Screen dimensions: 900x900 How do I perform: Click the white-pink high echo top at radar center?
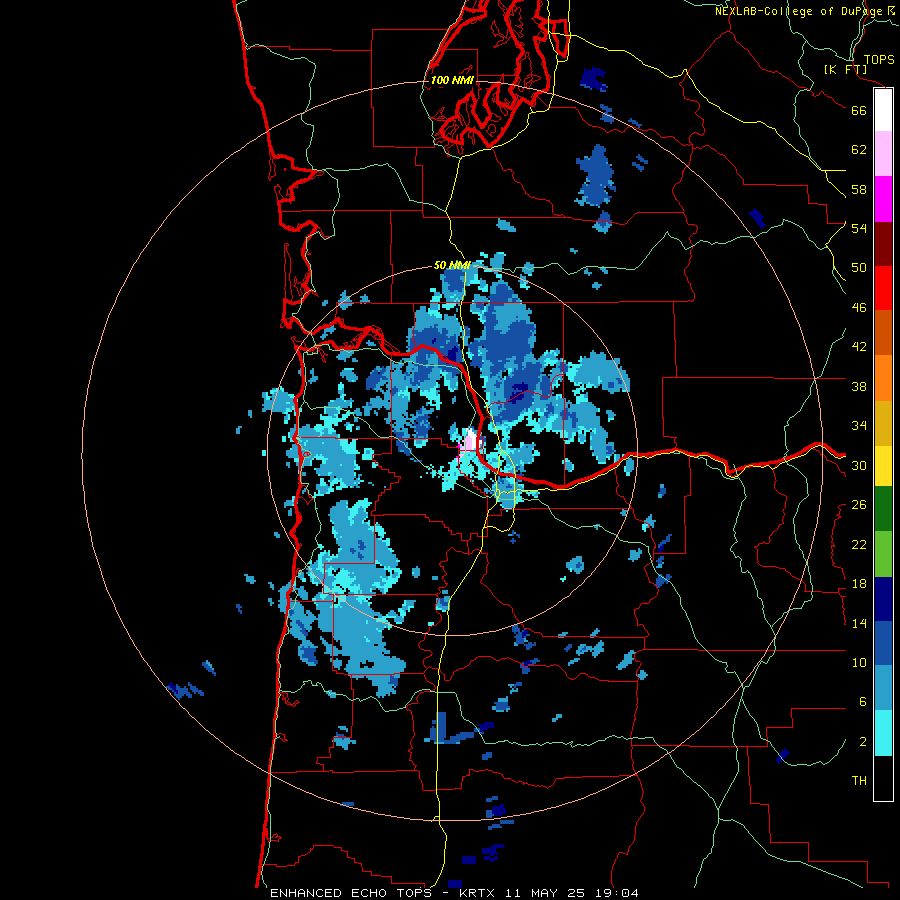470,441
